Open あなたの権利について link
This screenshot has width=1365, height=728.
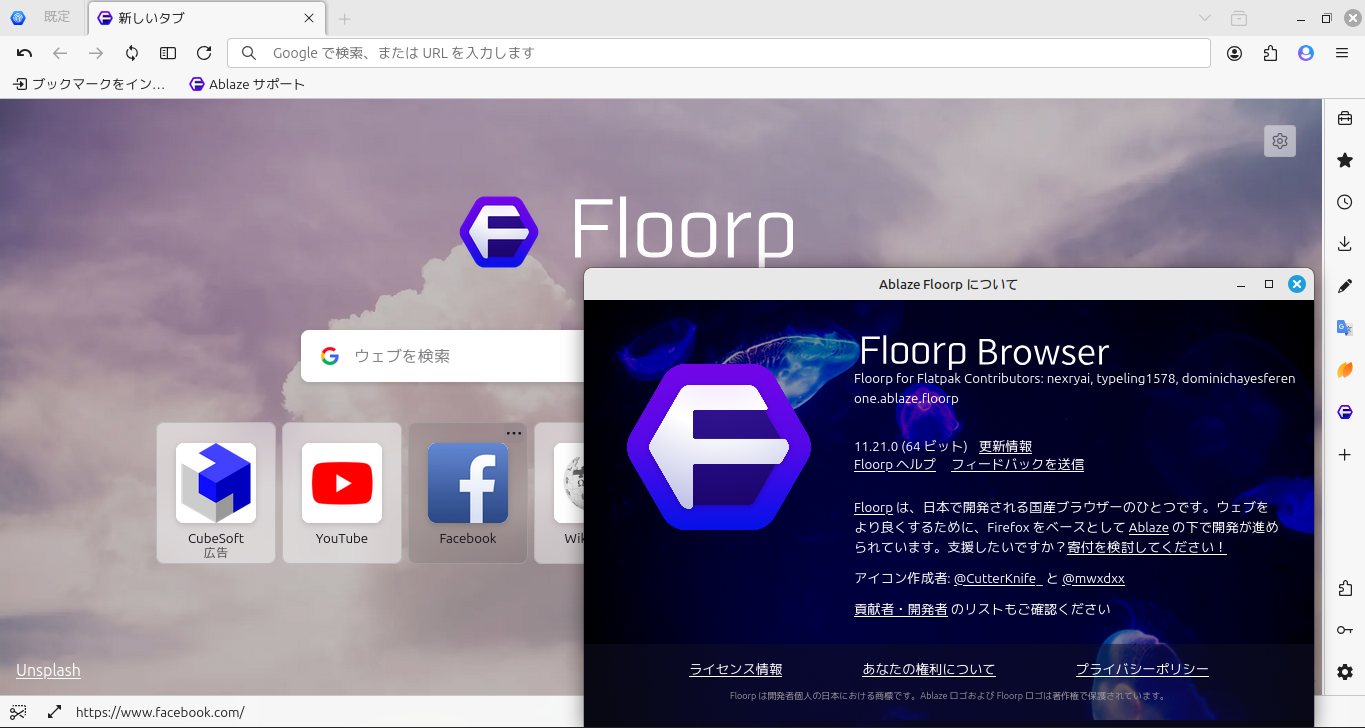929,670
